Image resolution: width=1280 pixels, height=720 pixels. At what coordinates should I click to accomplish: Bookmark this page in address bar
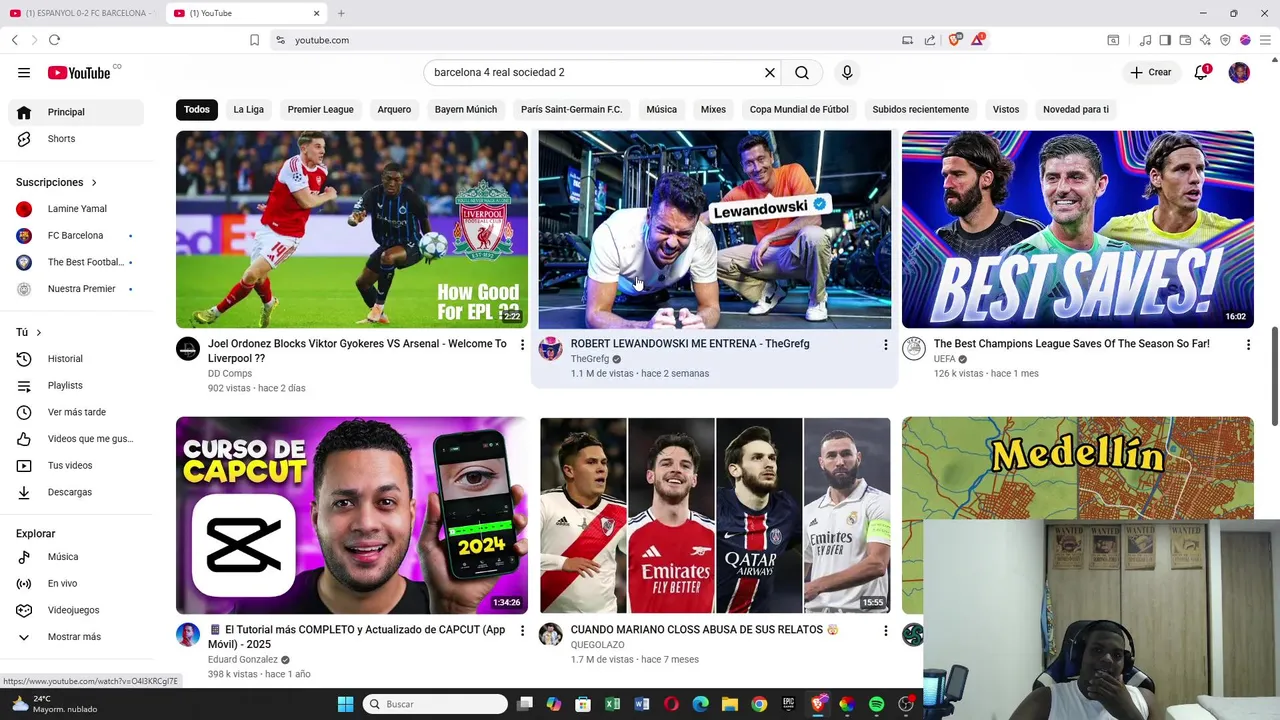[254, 40]
